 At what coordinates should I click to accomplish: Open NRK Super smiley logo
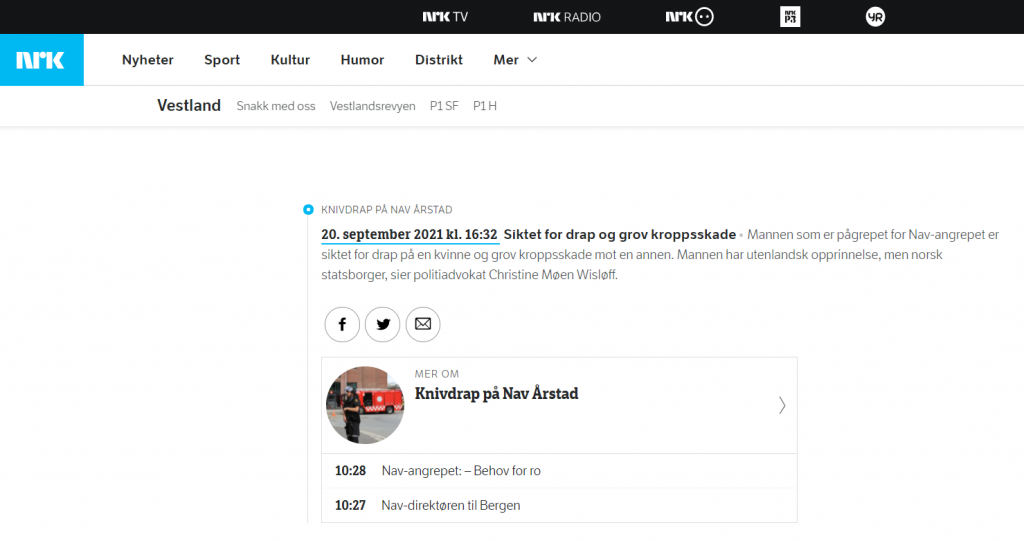[x=690, y=17]
